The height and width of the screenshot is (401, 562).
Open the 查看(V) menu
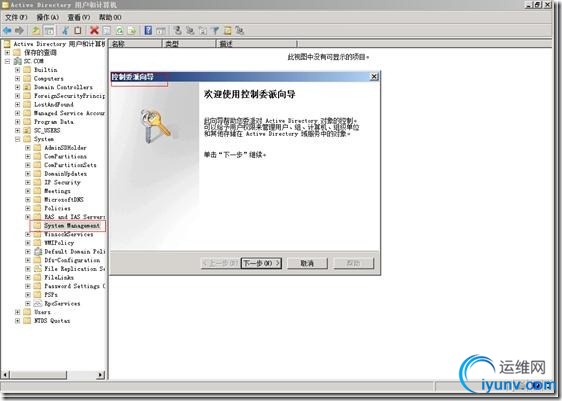tap(79, 17)
